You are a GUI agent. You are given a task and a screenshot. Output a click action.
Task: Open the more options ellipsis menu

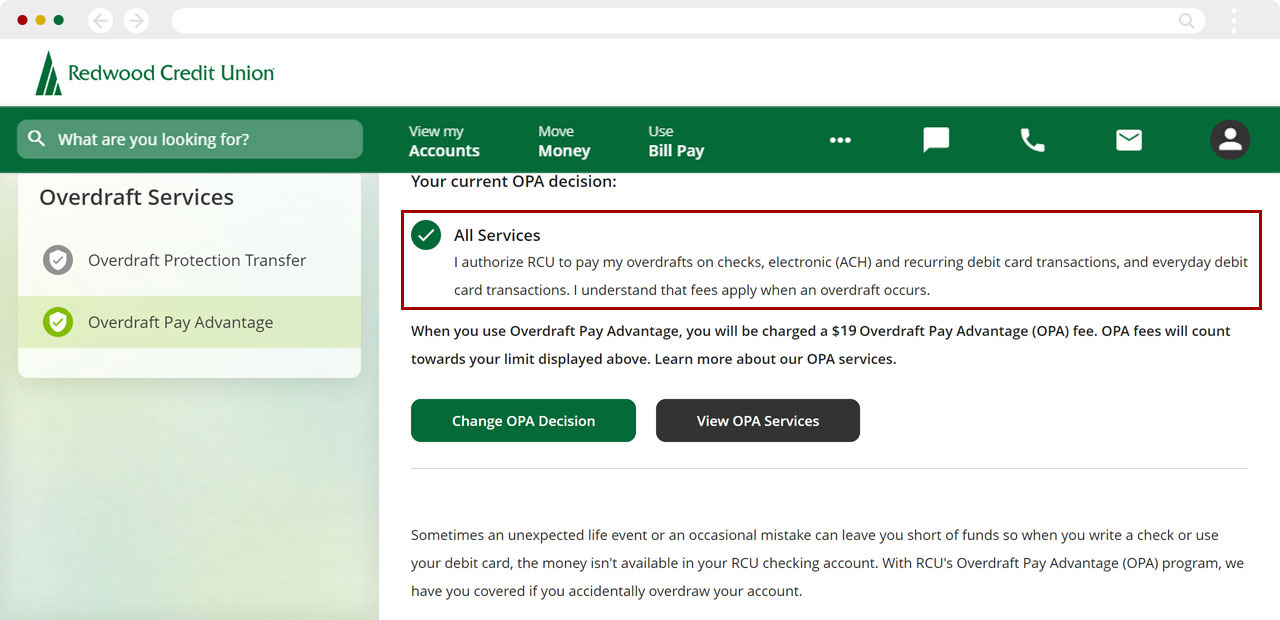[840, 140]
